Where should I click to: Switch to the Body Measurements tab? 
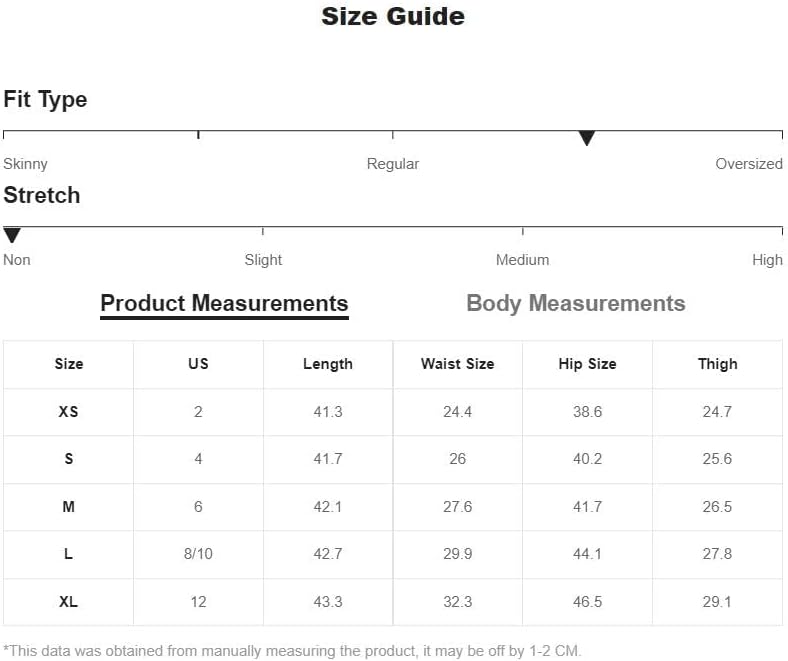[x=575, y=303]
